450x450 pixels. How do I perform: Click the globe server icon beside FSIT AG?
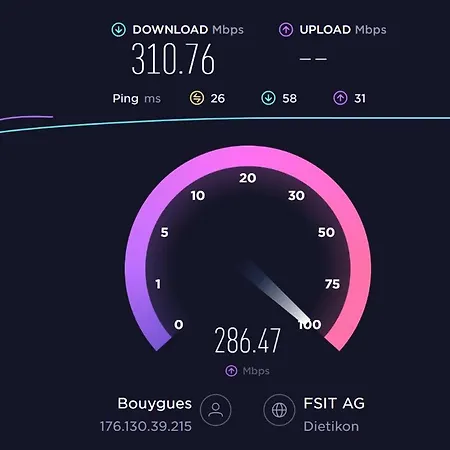click(x=279, y=410)
